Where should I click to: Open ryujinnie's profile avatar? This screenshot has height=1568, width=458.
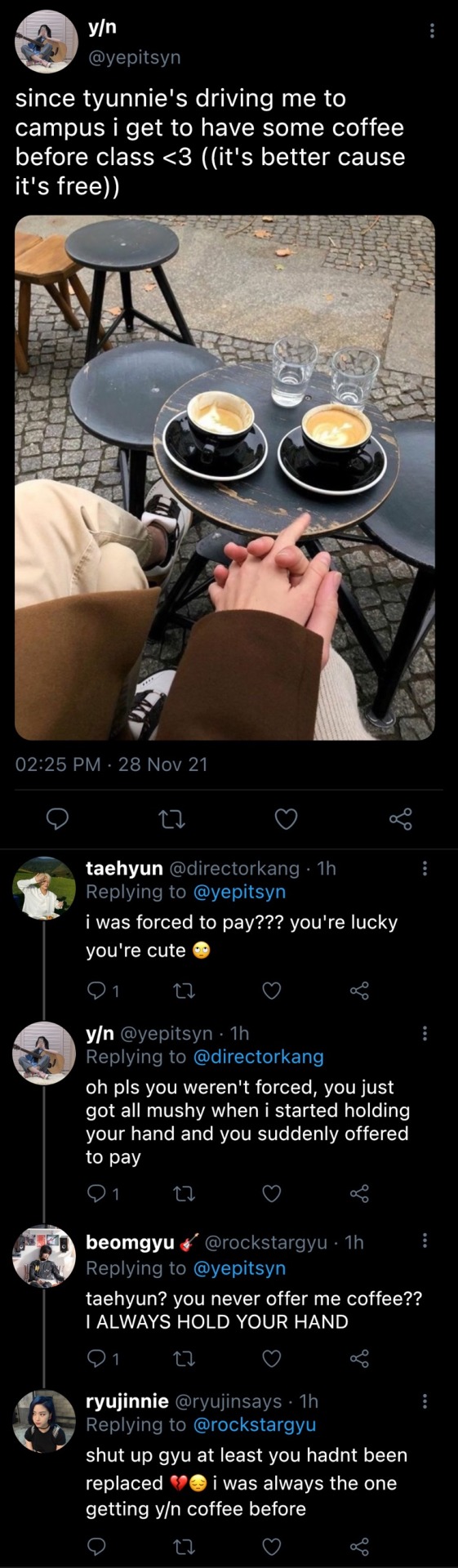[x=44, y=1422]
